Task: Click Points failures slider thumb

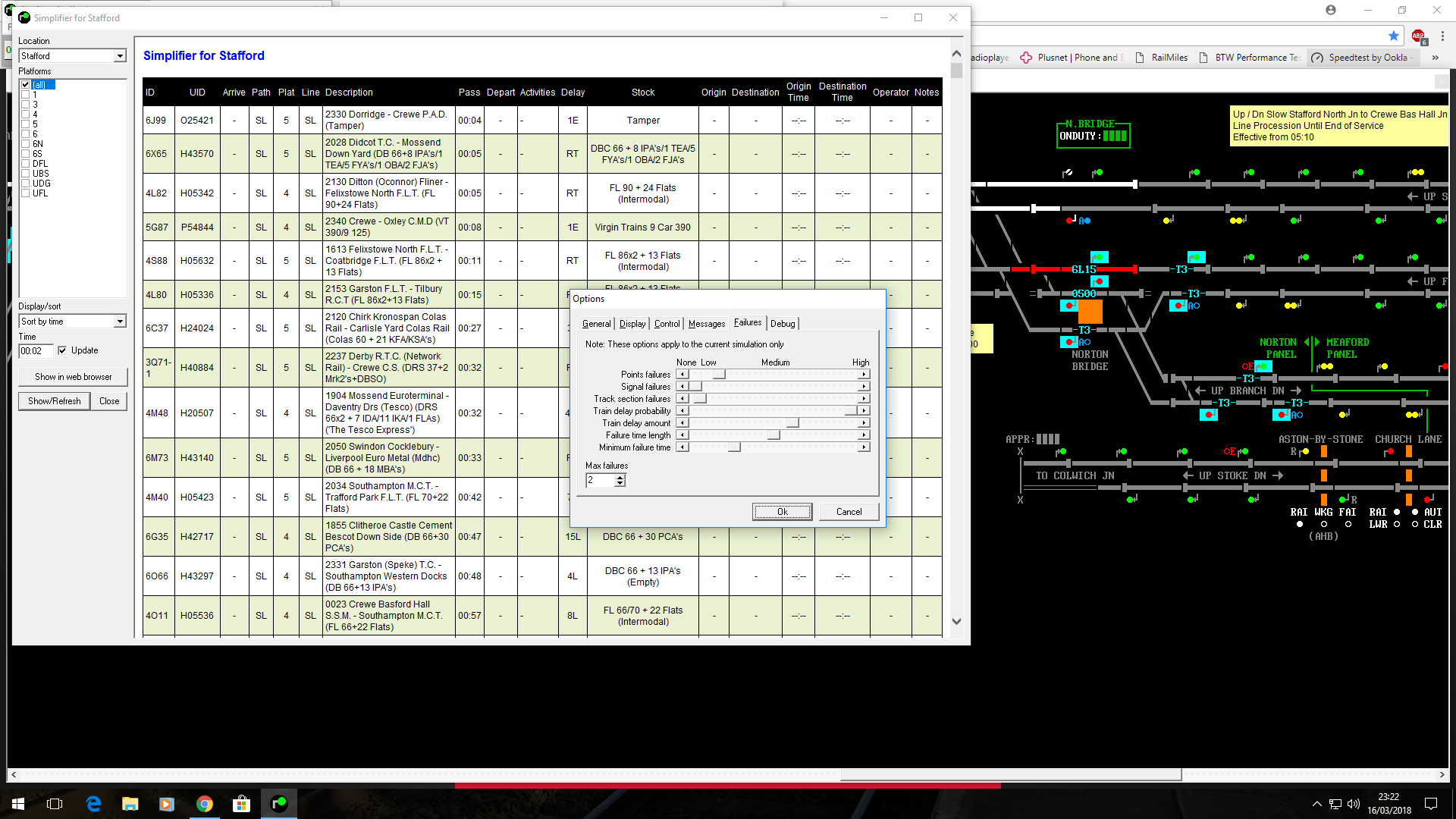Action: tap(719, 375)
